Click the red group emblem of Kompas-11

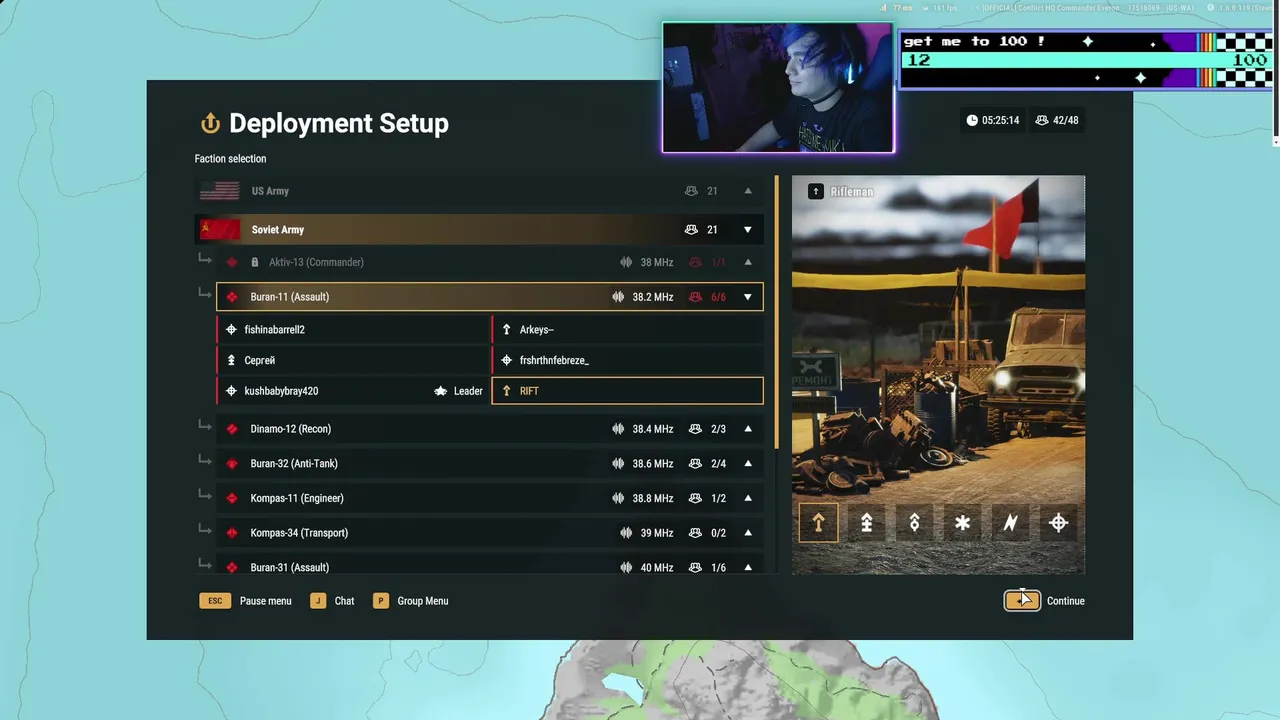[x=232, y=498]
